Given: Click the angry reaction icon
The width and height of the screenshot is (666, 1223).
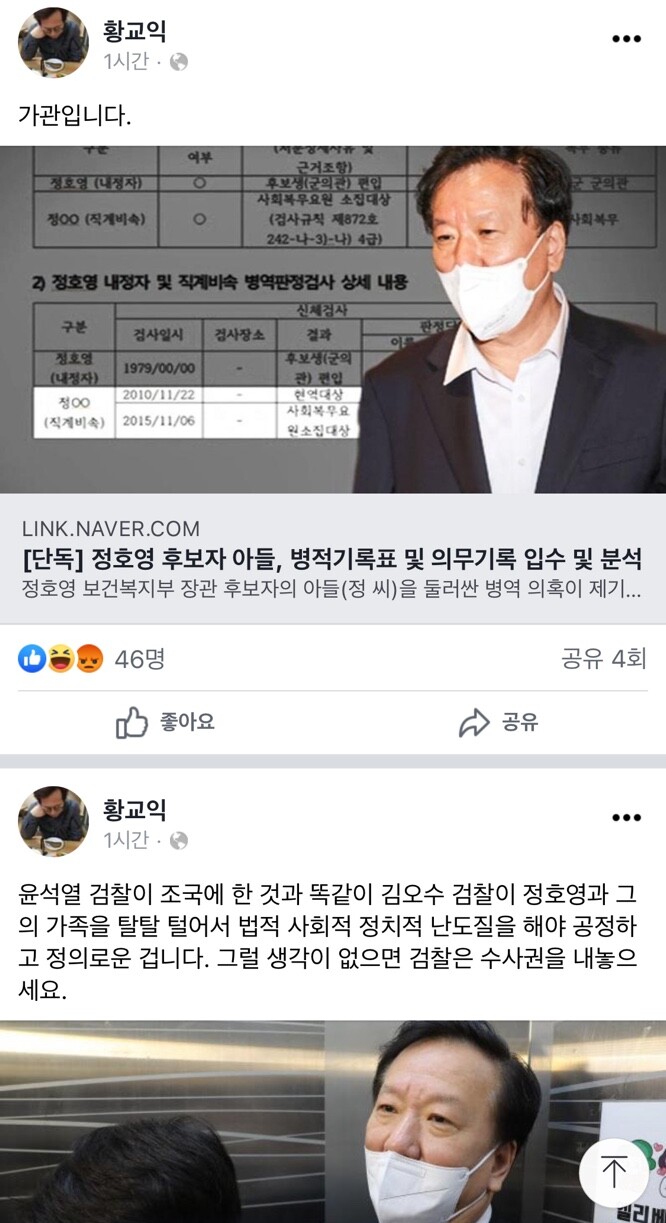Looking at the screenshot, I should 89,658.
